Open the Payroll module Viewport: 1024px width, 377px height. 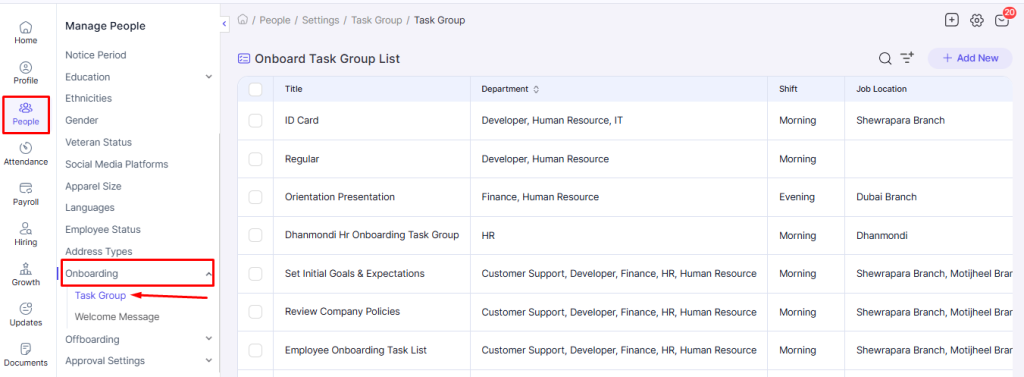pos(25,195)
